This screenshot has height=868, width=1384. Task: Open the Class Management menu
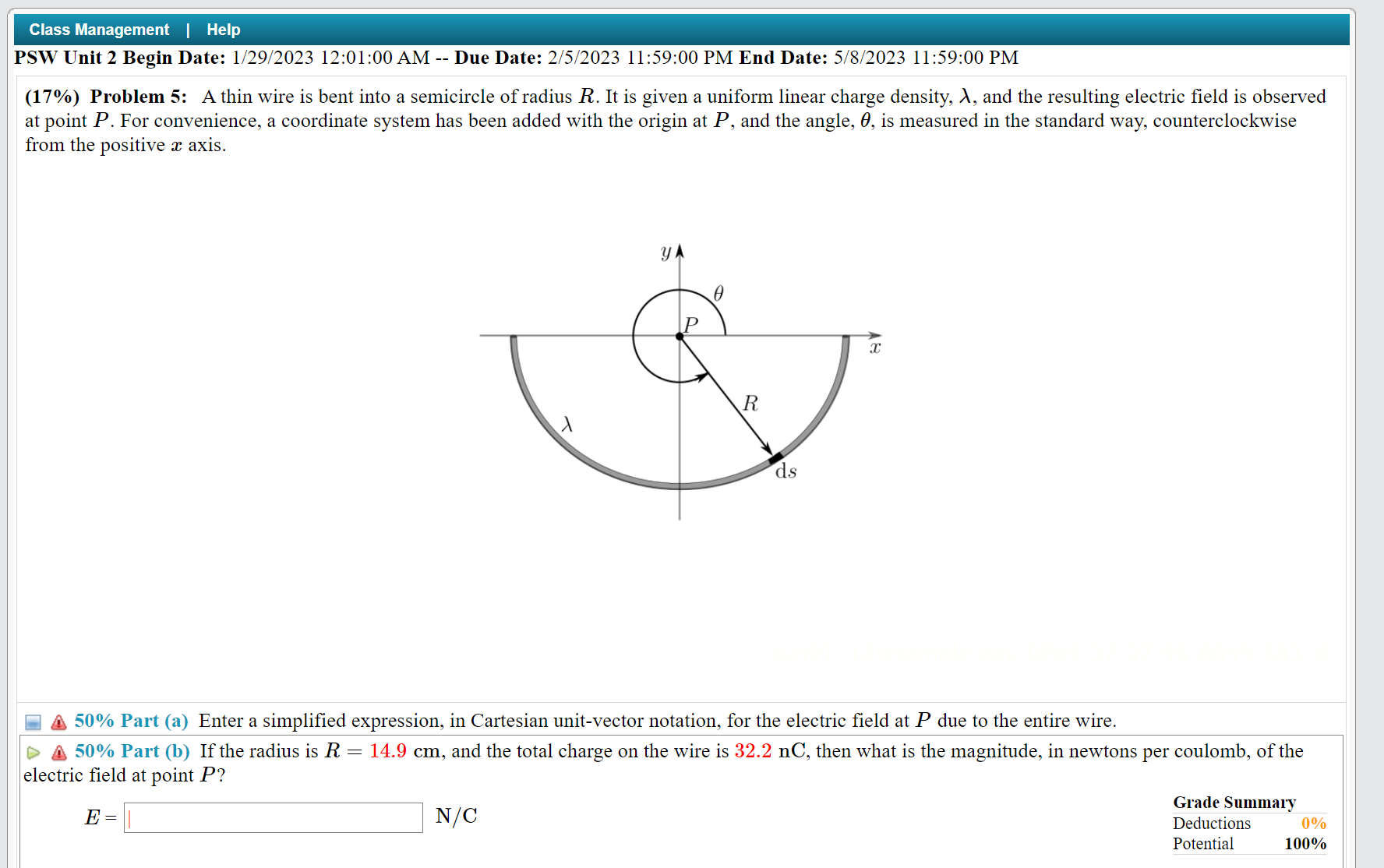pyautogui.click(x=98, y=29)
